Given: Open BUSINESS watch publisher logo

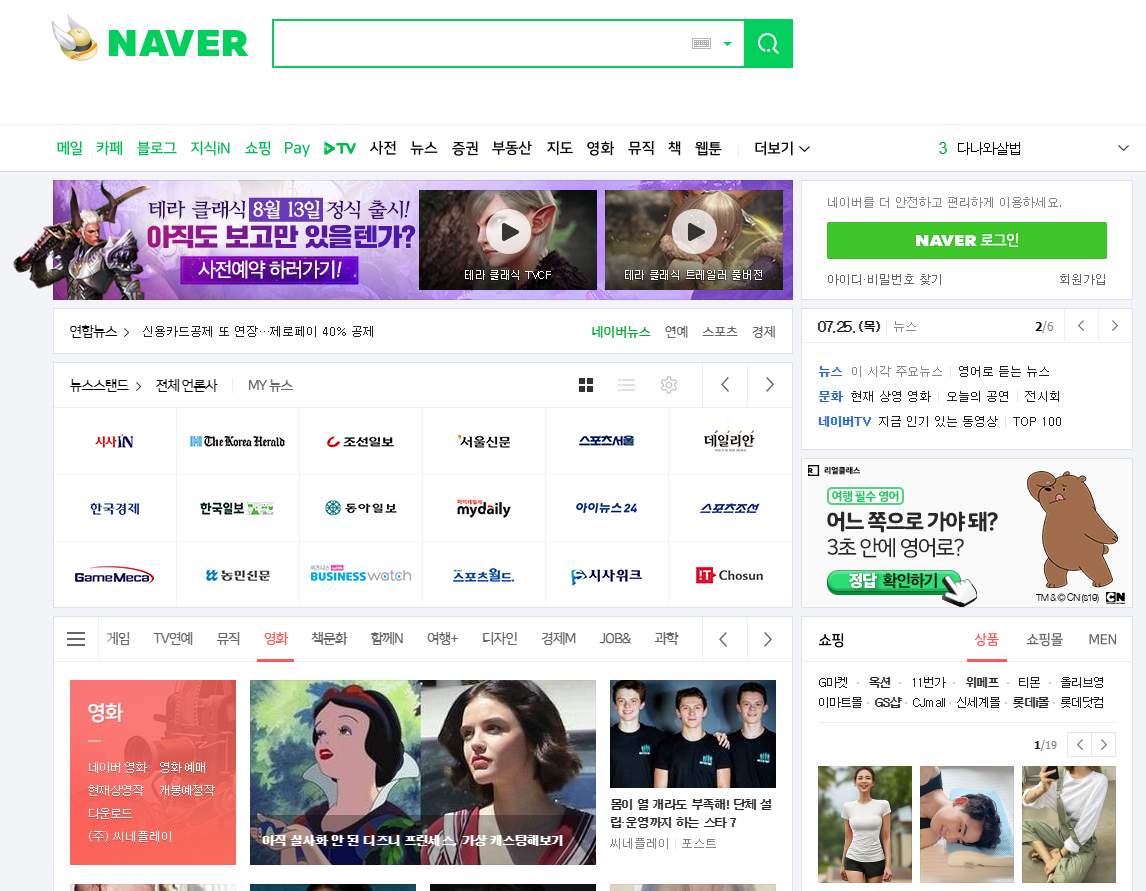Looking at the screenshot, I should (360, 575).
